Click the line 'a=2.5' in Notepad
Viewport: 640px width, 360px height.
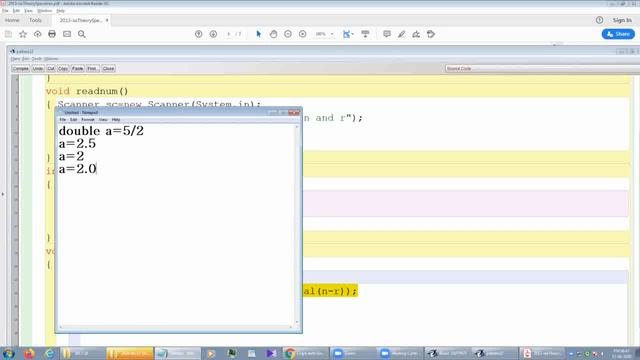tap(77, 144)
